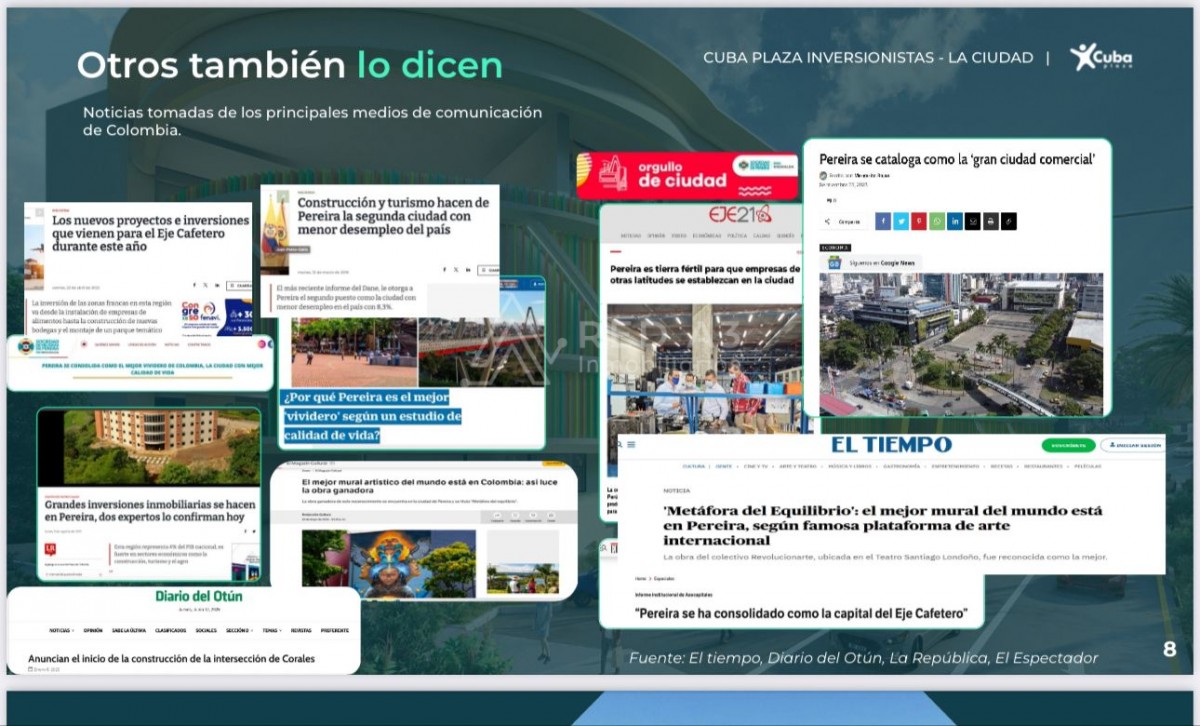Click the print icon in the share row
The height and width of the screenshot is (726, 1200).
(x=991, y=221)
